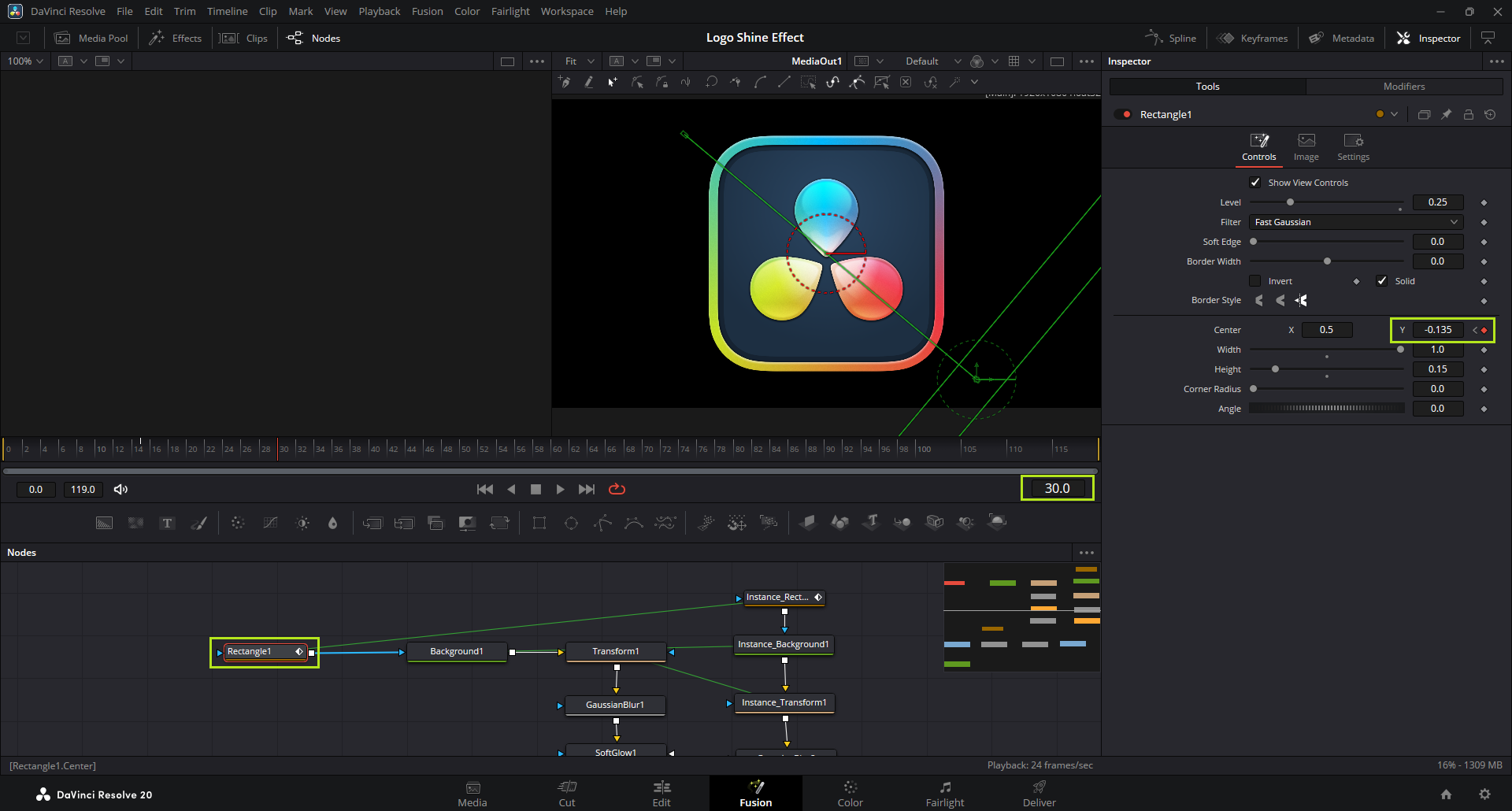
Task: Go to the Color page
Action: (850, 794)
